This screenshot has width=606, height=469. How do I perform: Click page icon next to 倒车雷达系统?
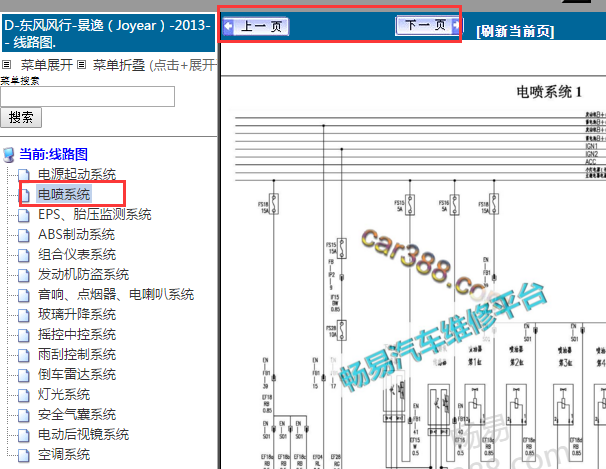point(24,375)
